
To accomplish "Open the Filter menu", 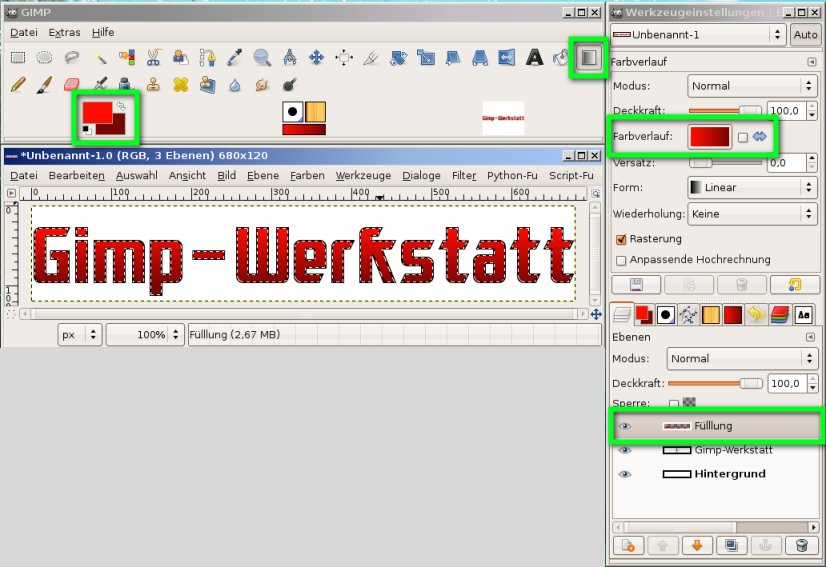I will click(464, 175).
